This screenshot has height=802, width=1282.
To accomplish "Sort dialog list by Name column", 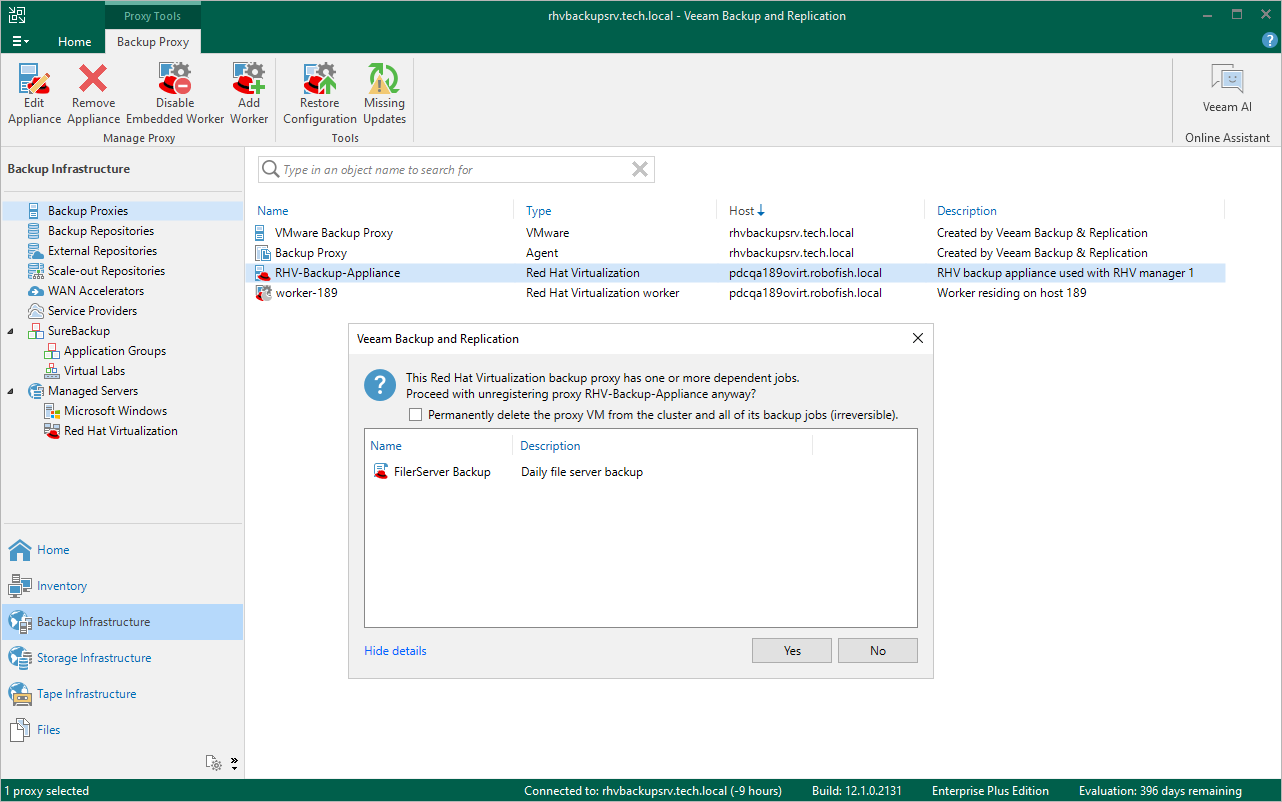I will 386,446.
